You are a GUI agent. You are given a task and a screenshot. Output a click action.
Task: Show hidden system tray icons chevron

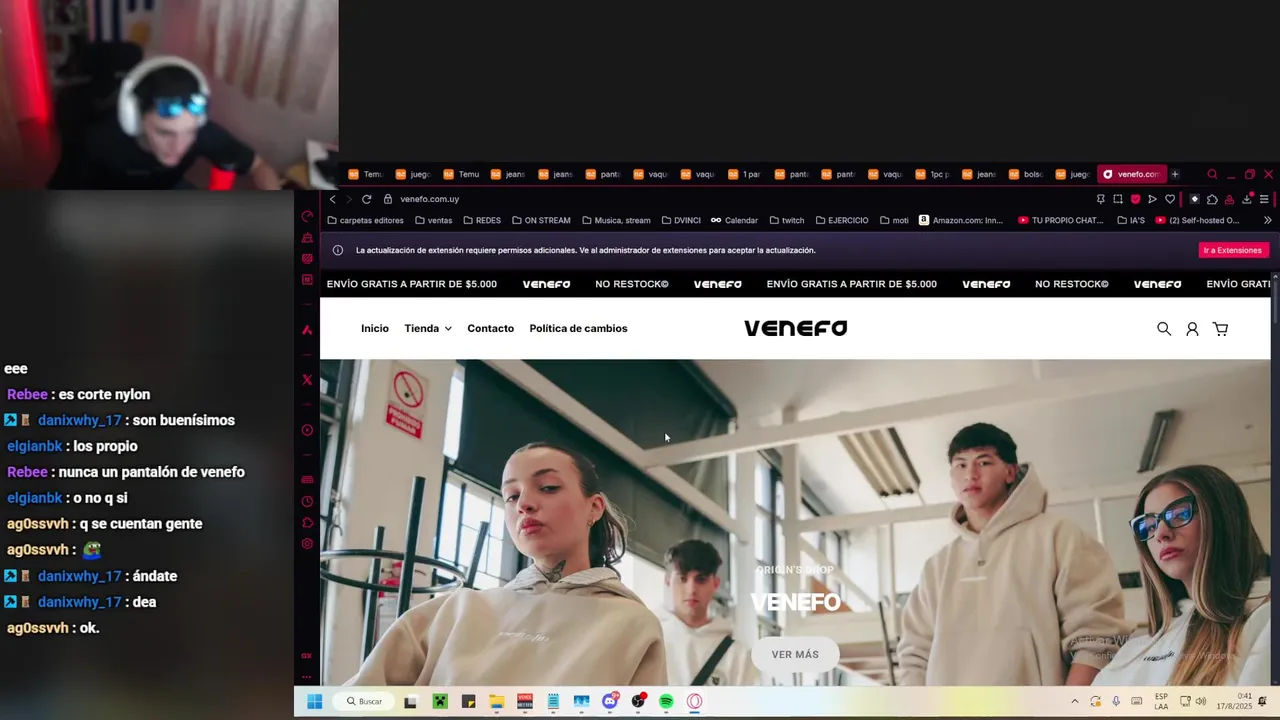[1075, 701]
